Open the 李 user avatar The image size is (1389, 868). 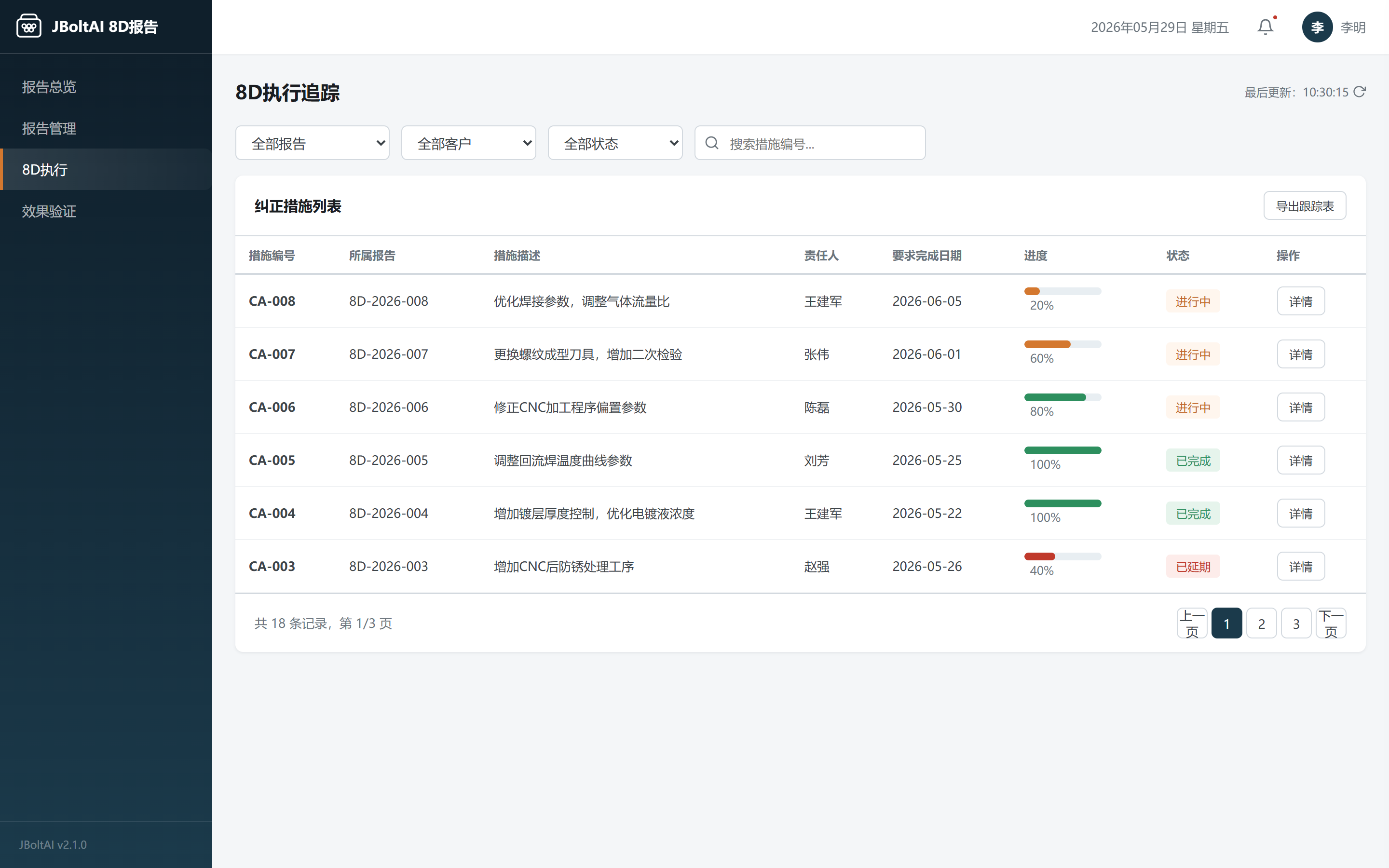pyautogui.click(x=1317, y=27)
